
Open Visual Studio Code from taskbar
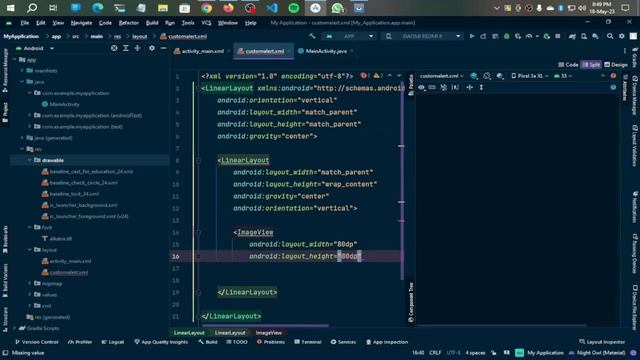click(272, 8)
